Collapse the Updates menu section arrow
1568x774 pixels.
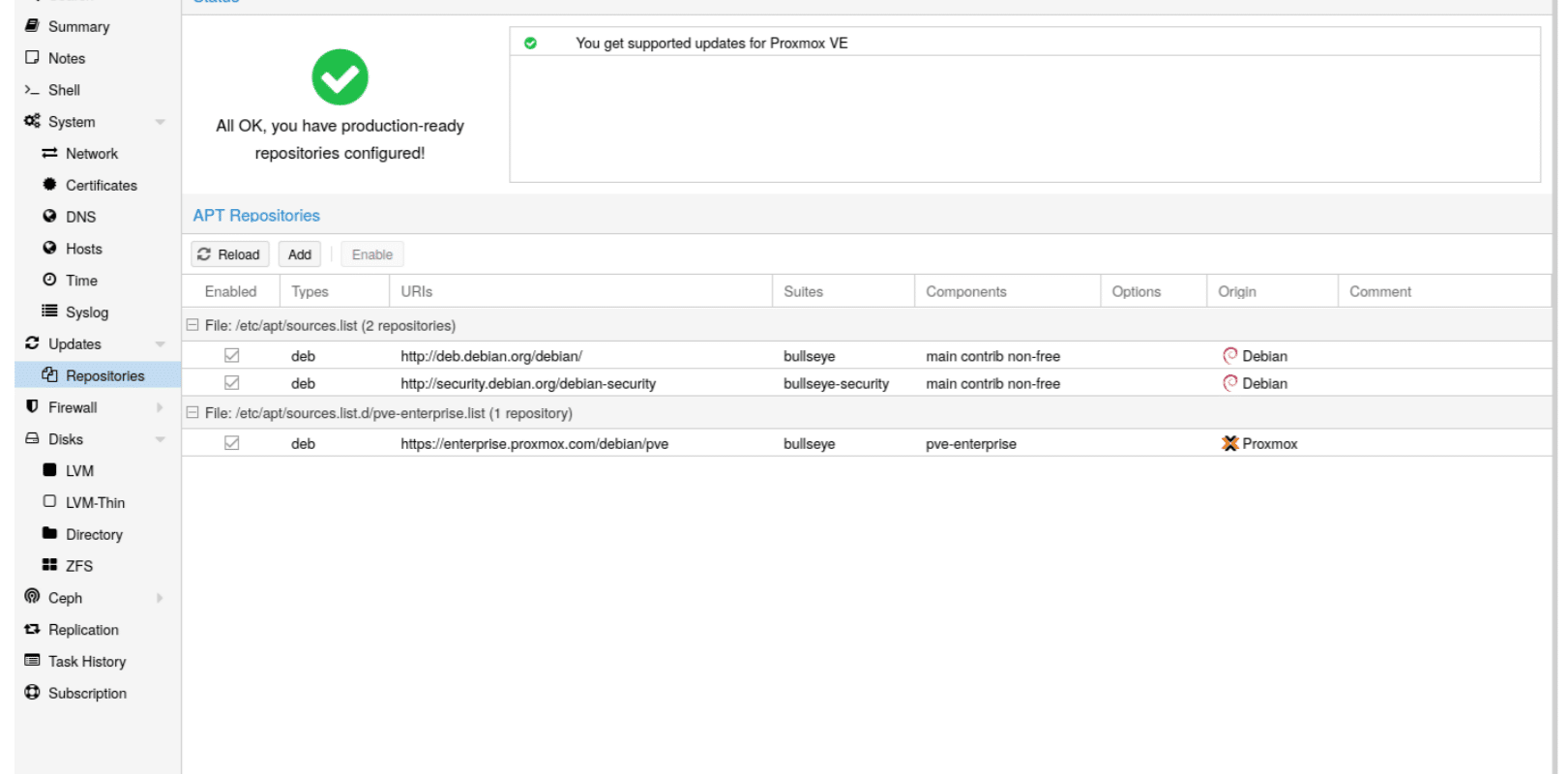click(x=160, y=344)
